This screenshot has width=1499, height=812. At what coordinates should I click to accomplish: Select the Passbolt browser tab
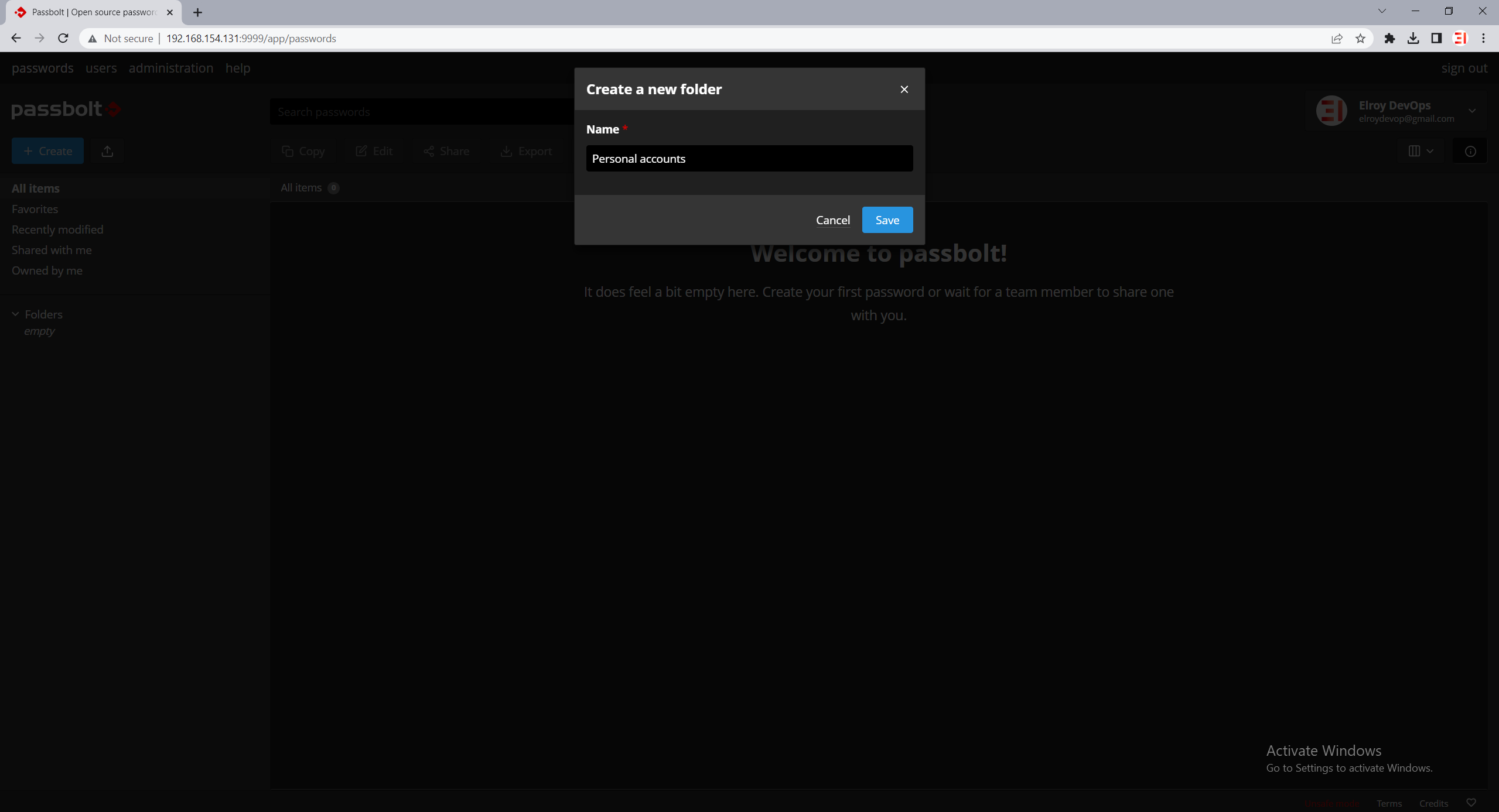(x=94, y=12)
